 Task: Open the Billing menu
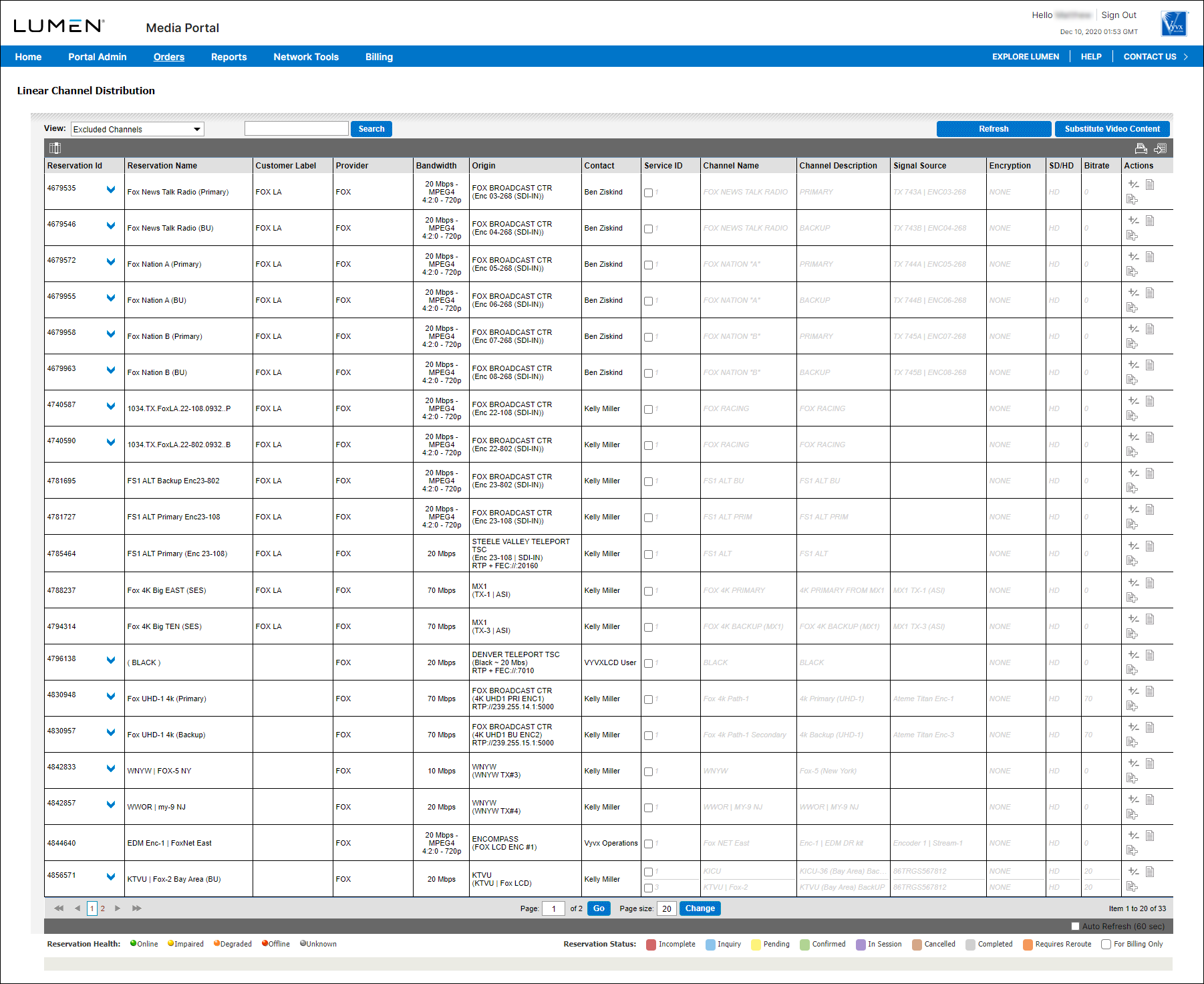coord(379,57)
